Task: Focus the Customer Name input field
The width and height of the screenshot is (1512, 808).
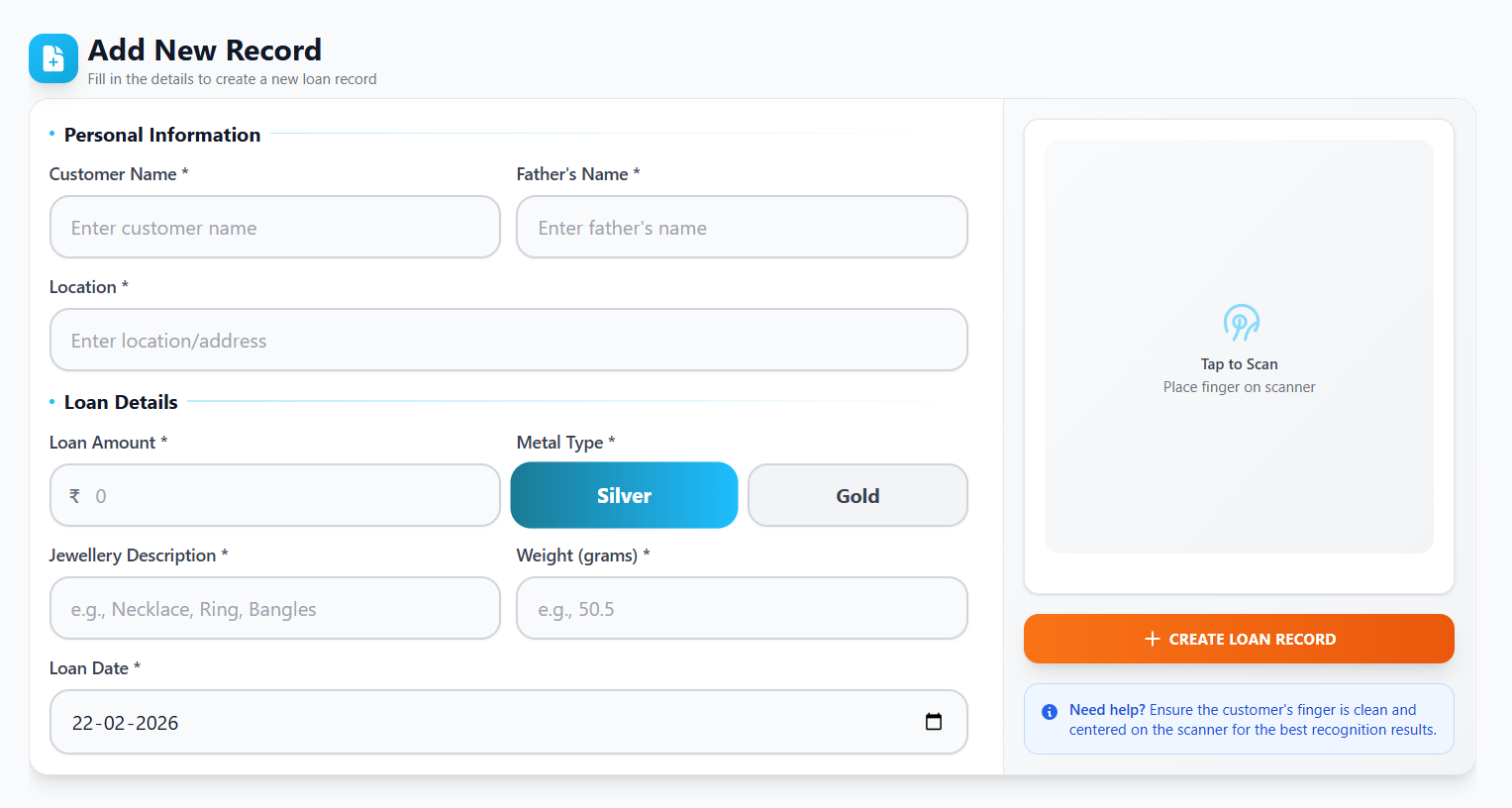Action: point(275,228)
